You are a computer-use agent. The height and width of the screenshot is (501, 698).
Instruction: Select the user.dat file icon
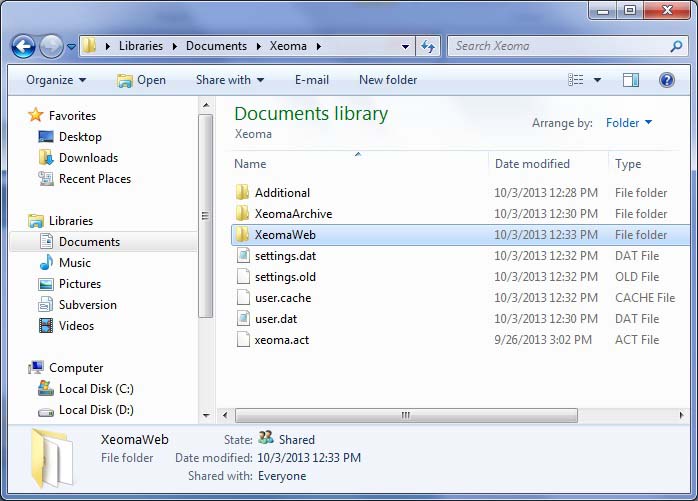click(243, 318)
